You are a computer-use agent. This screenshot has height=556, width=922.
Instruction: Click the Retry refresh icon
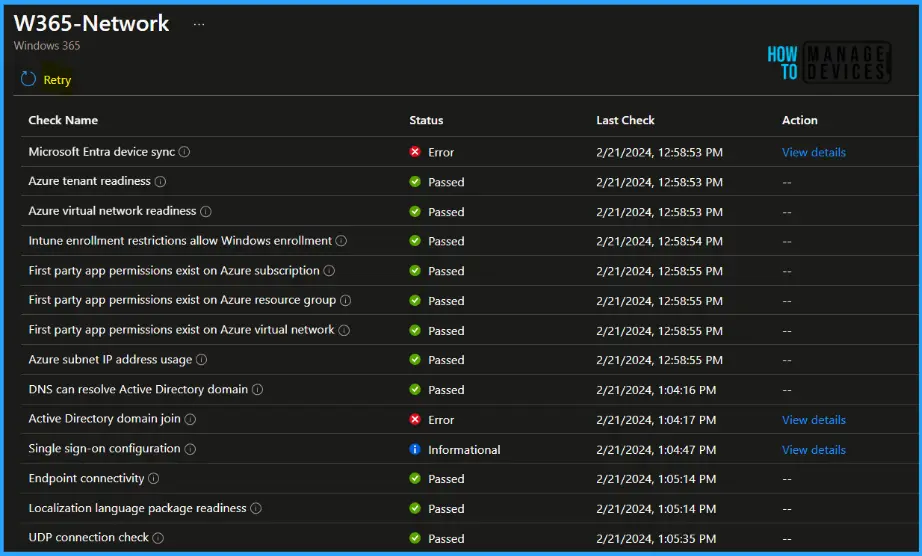(x=28, y=79)
